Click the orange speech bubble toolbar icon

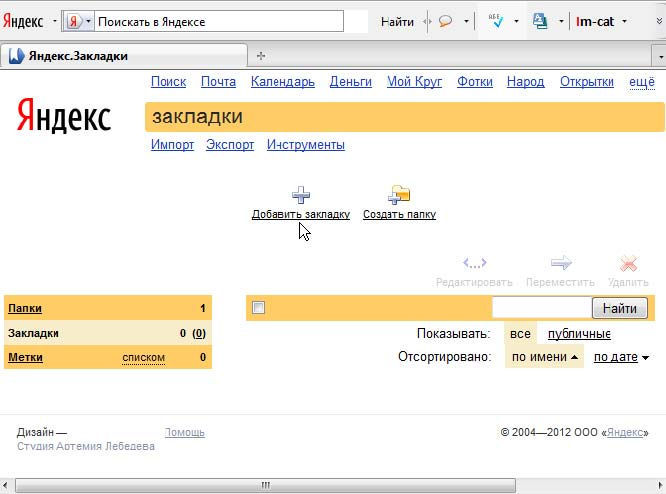coord(445,21)
